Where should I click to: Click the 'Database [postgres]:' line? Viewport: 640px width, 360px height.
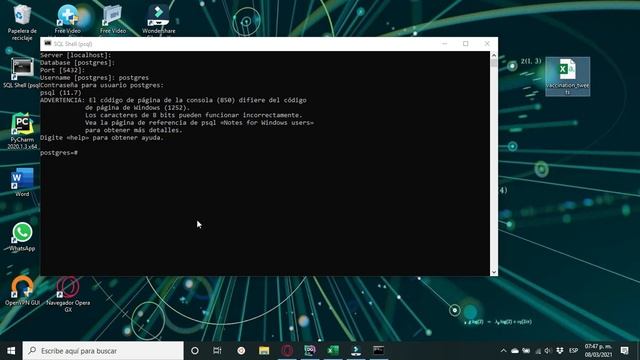click(78, 62)
